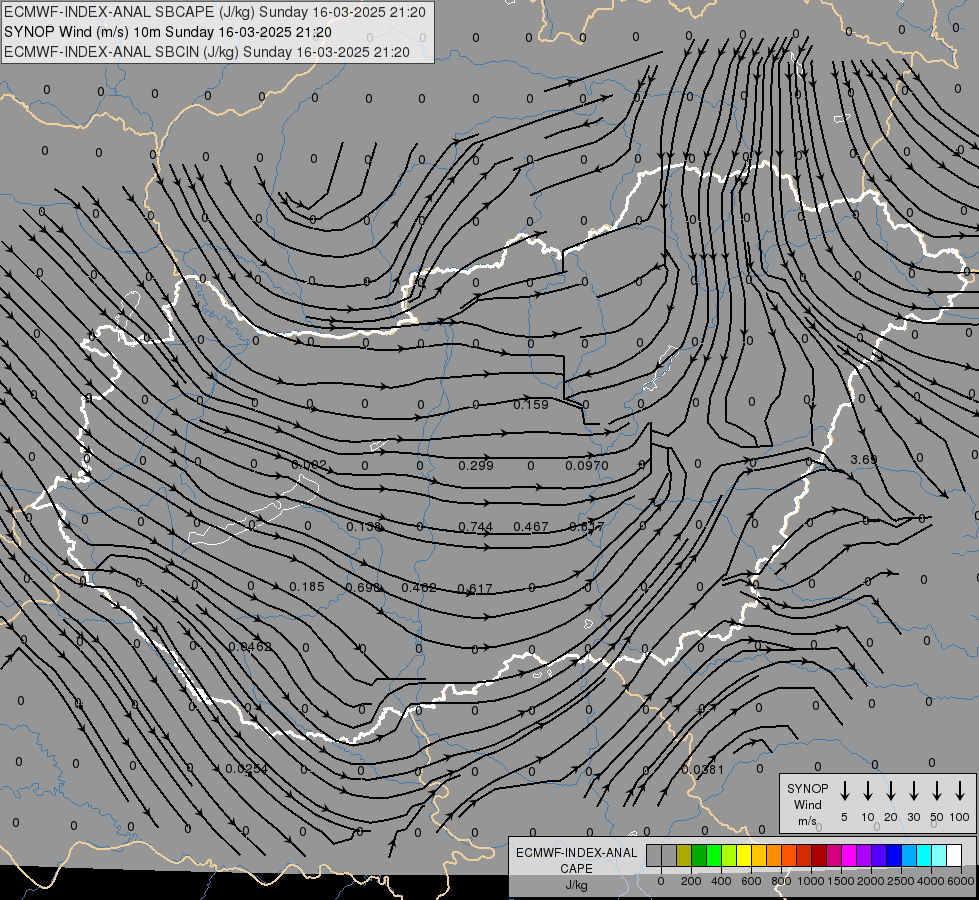Click the 2500 tick label on CAPE scale
This screenshot has width=979, height=900.
(901, 881)
